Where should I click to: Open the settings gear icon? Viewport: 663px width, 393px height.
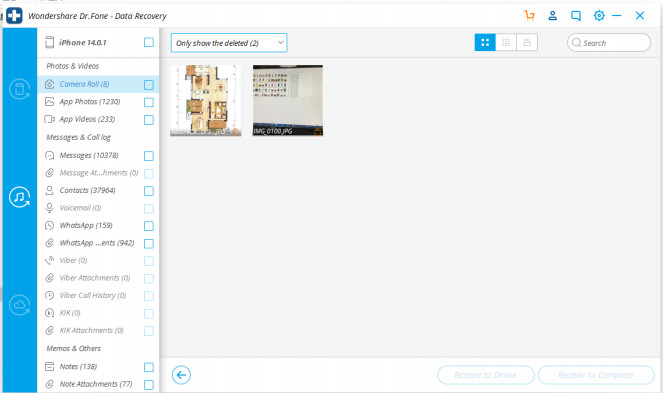pos(599,16)
